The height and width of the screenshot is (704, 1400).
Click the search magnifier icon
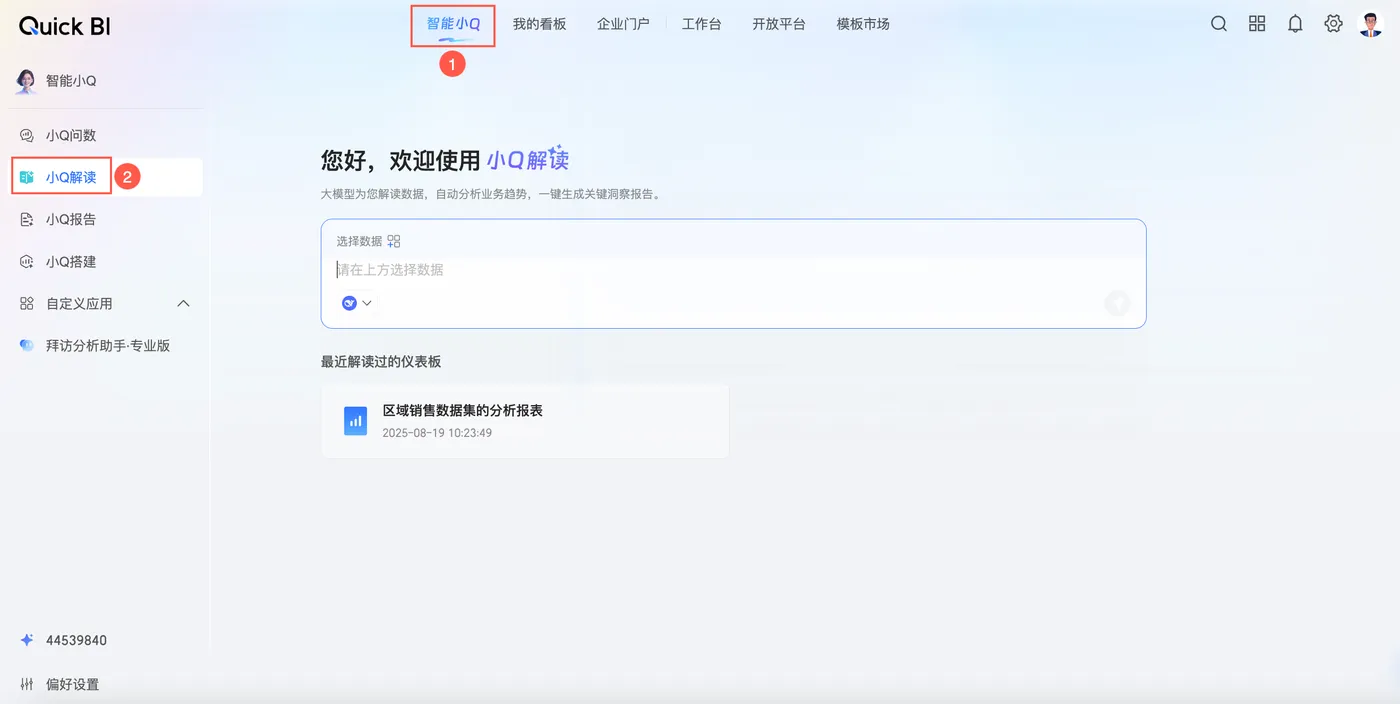pyautogui.click(x=1219, y=24)
